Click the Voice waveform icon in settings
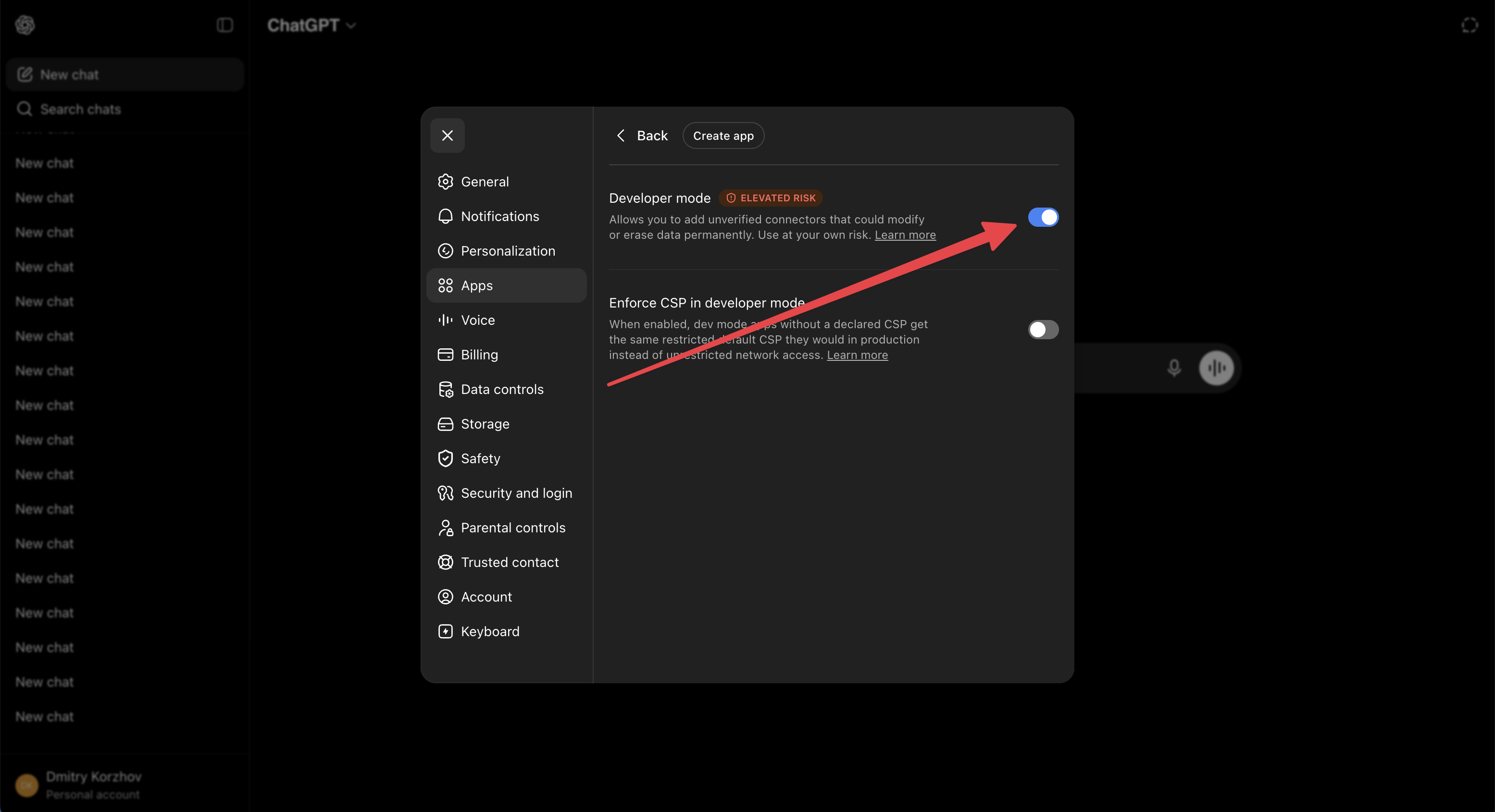This screenshot has height=812, width=1495. tap(445, 320)
